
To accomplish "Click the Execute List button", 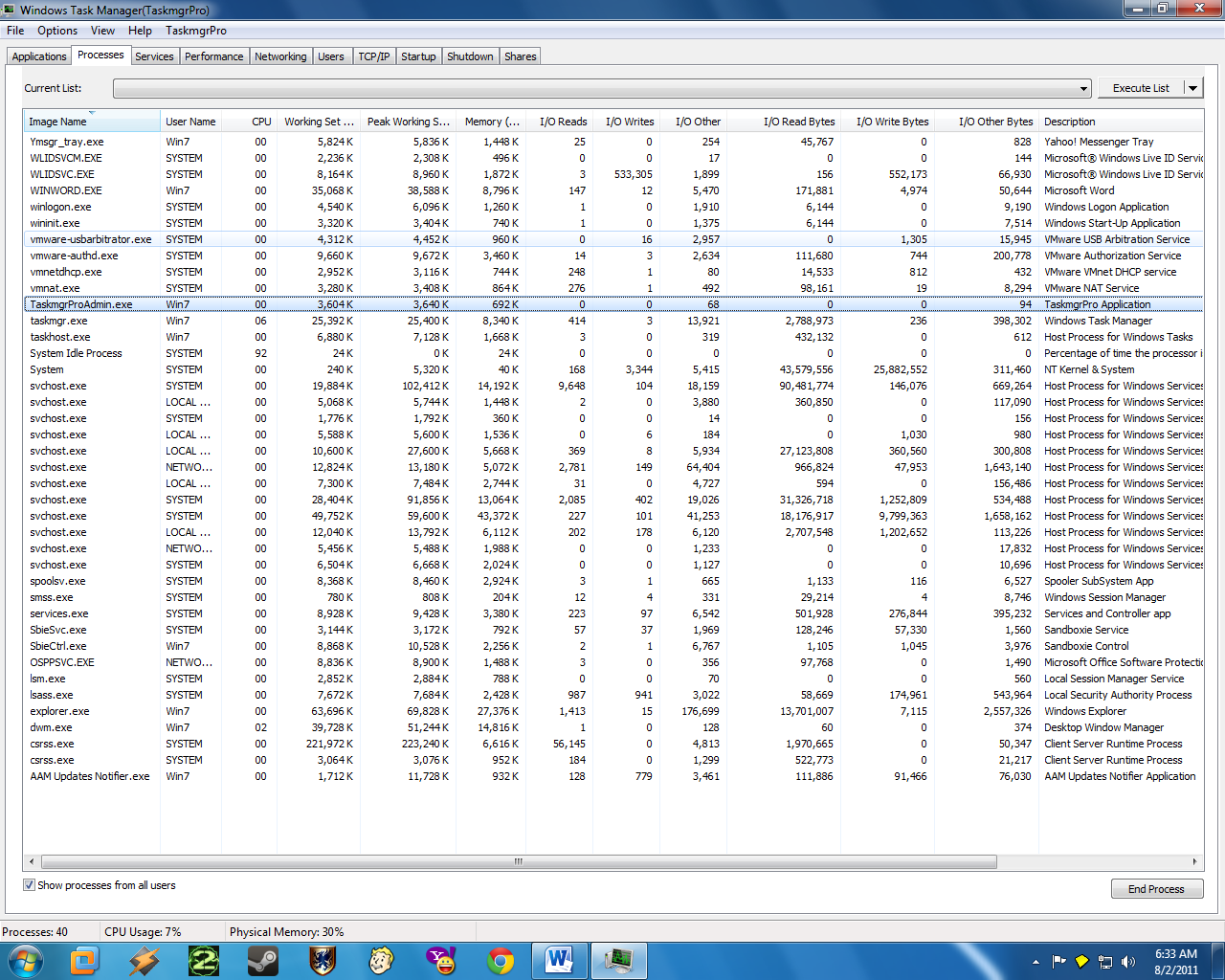I will [1141, 88].
